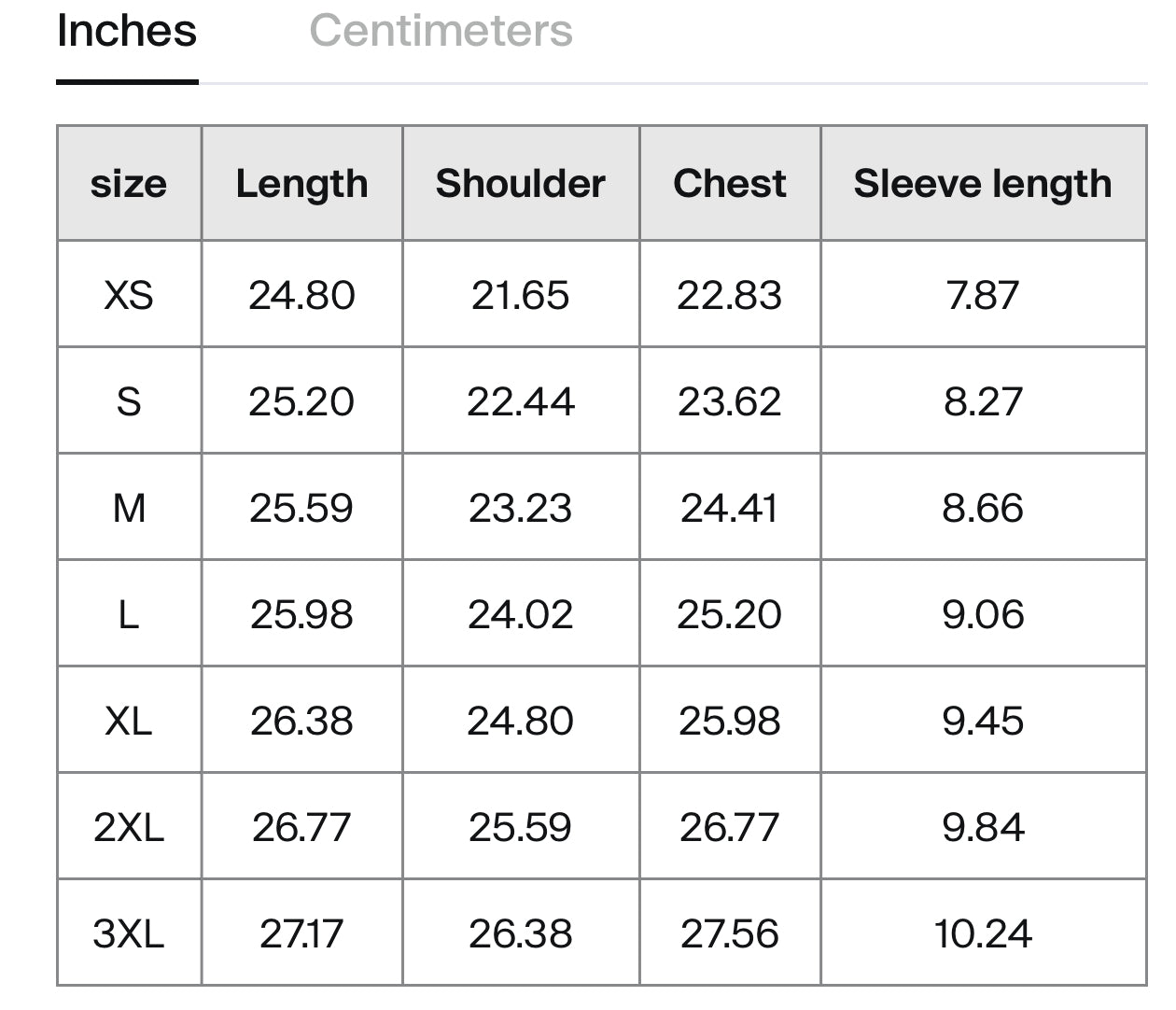Select the XS size row label

click(x=129, y=296)
